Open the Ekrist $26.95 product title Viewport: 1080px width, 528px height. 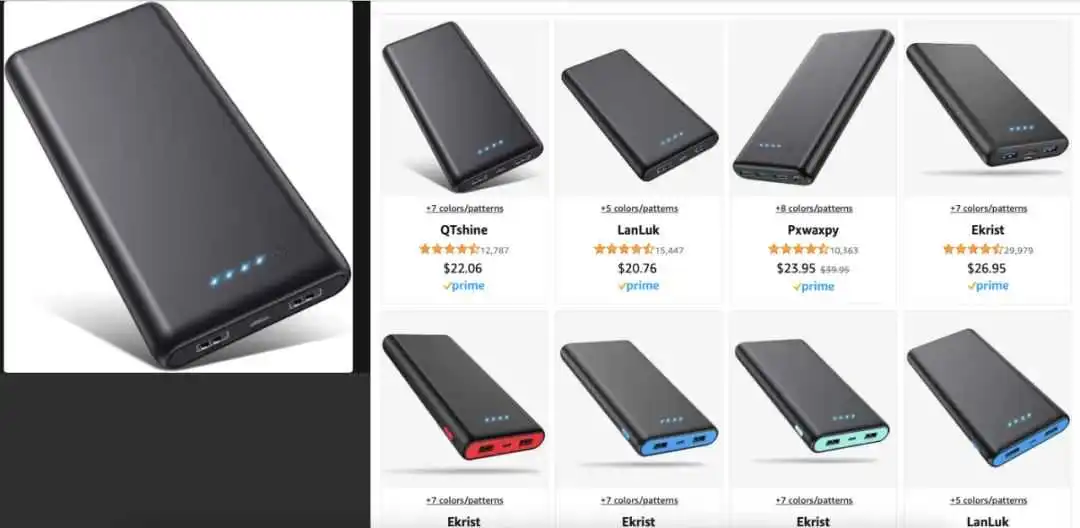(x=988, y=230)
